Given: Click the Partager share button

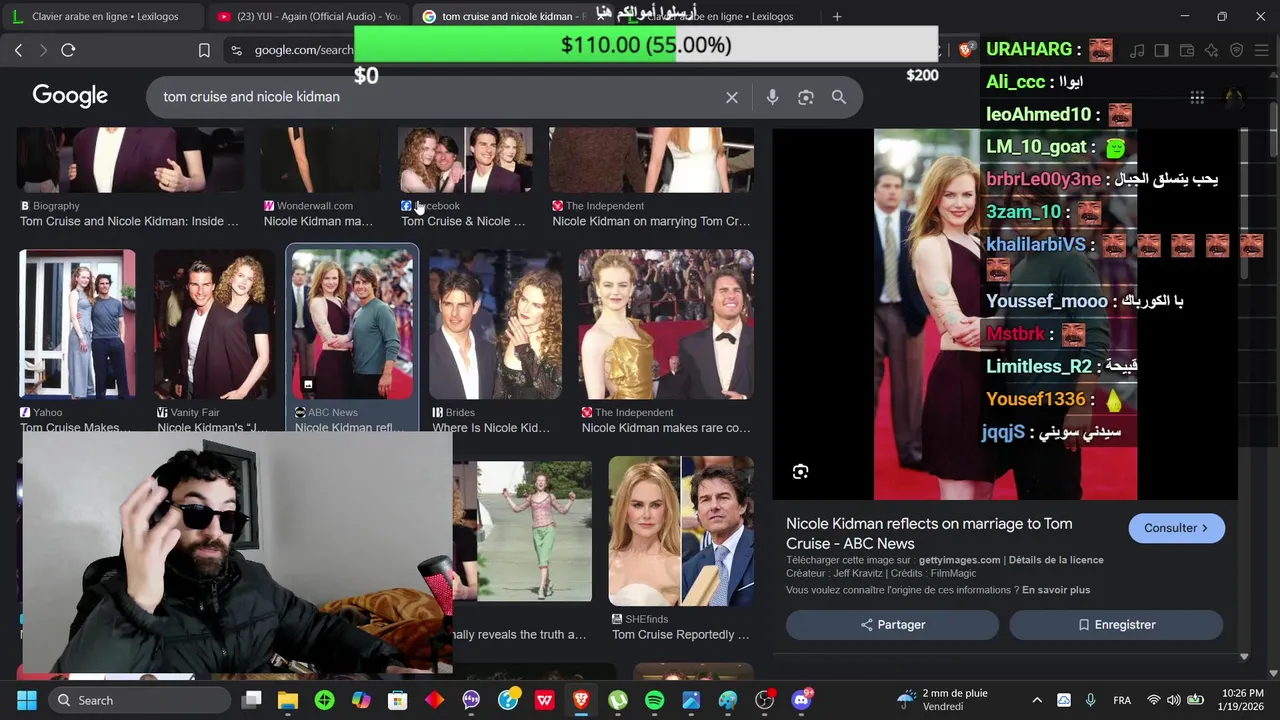Looking at the screenshot, I should click(x=892, y=625).
